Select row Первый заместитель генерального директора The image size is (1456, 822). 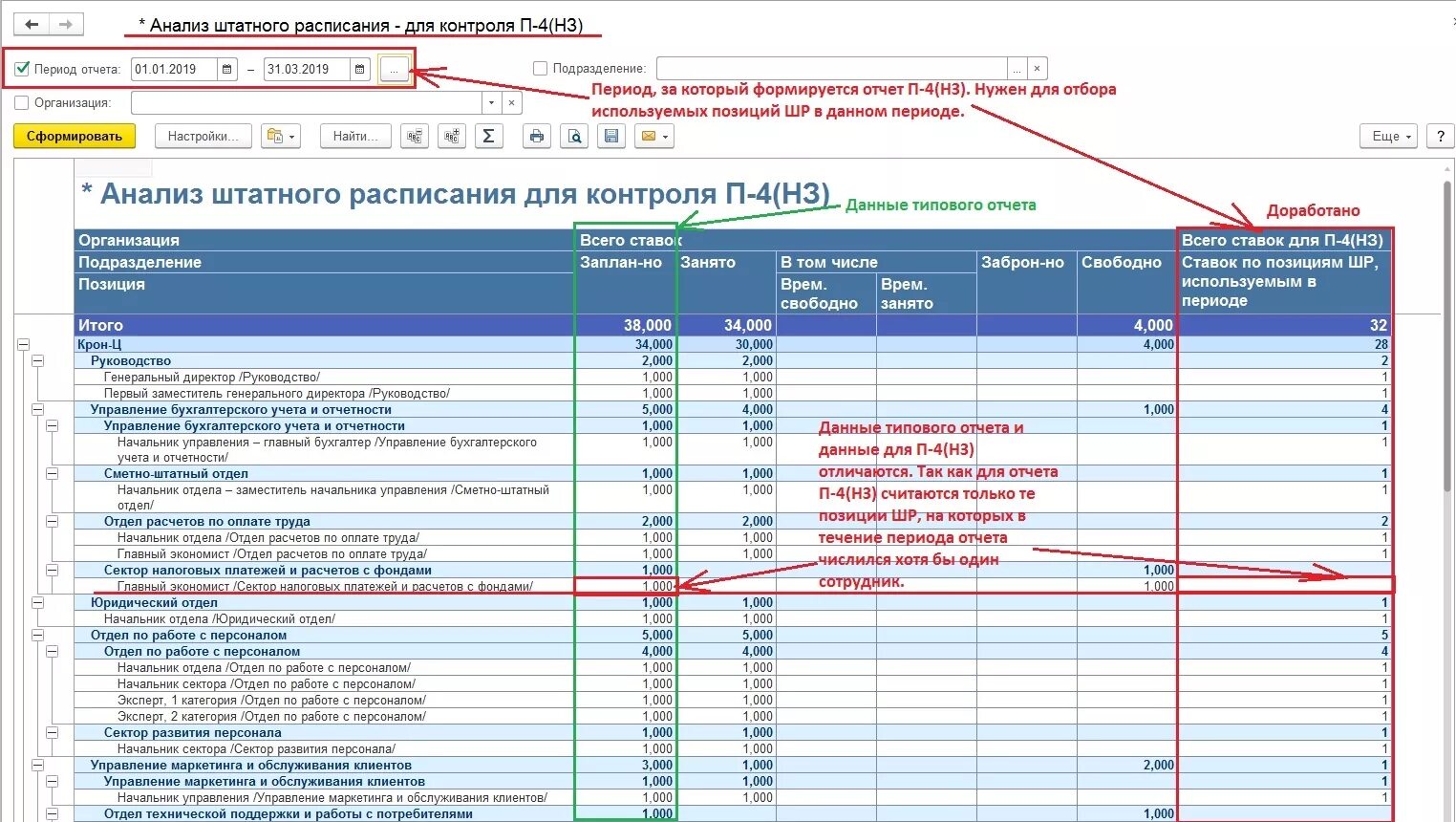tap(277, 393)
